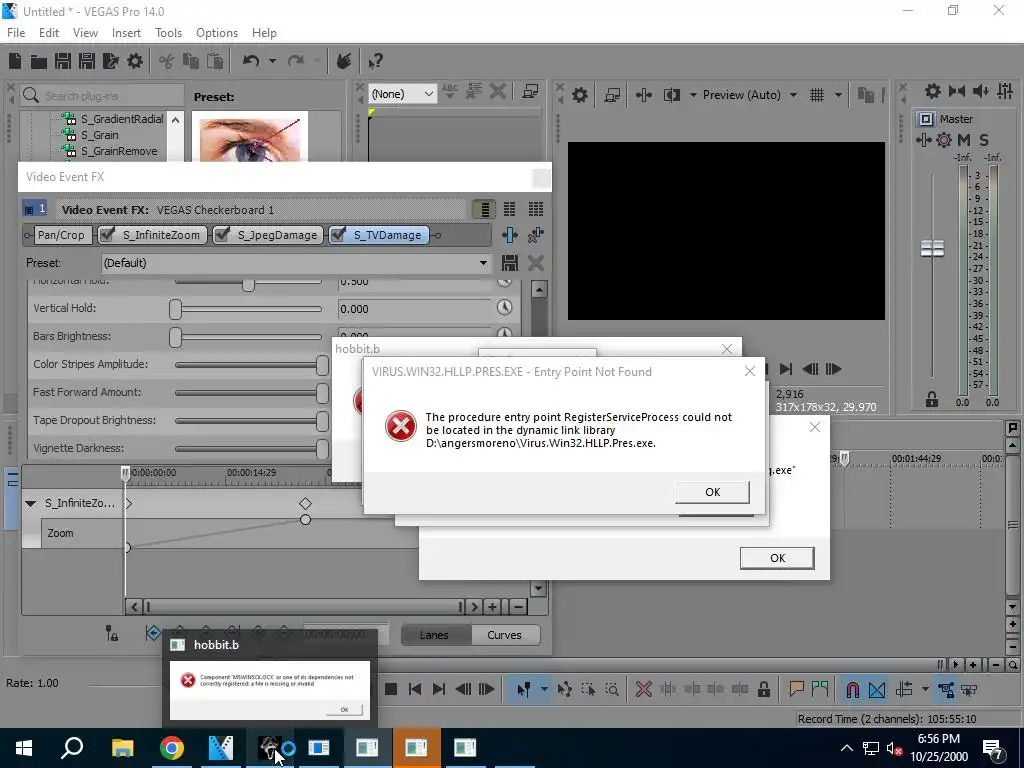
Task: Click the Undo arrow icon
Action: point(251,61)
